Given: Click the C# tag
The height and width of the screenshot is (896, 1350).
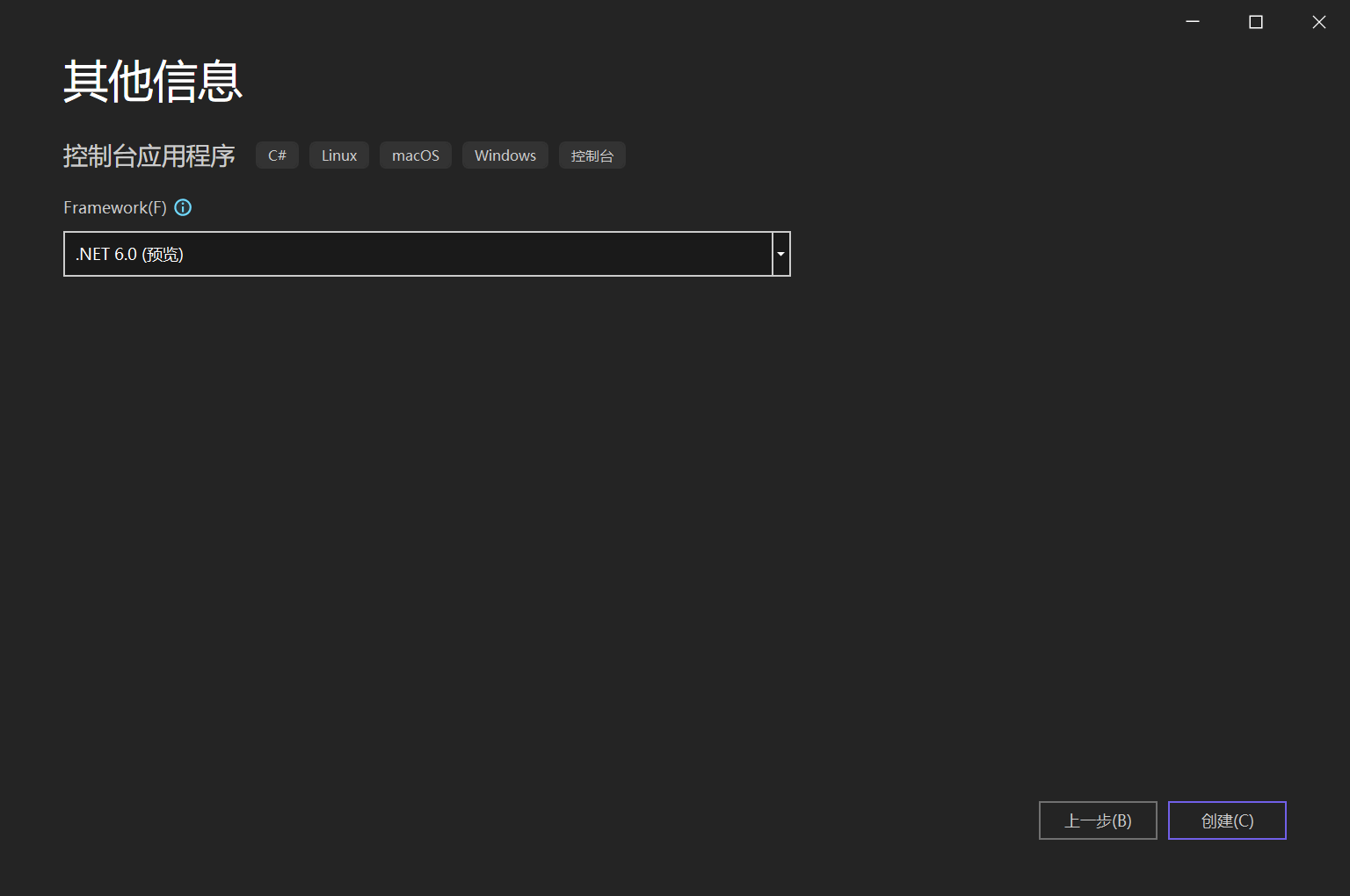Looking at the screenshot, I should pyautogui.click(x=277, y=155).
